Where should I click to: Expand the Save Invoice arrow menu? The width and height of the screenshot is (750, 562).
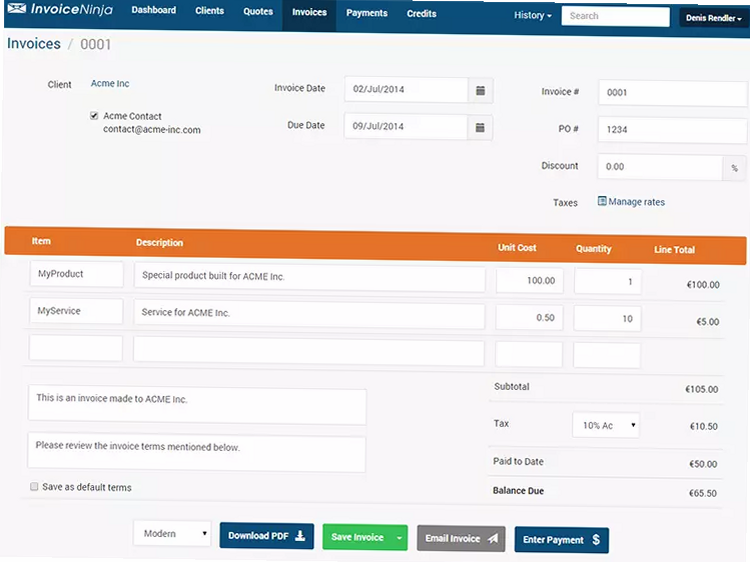pyautogui.click(x=399, y=538)
